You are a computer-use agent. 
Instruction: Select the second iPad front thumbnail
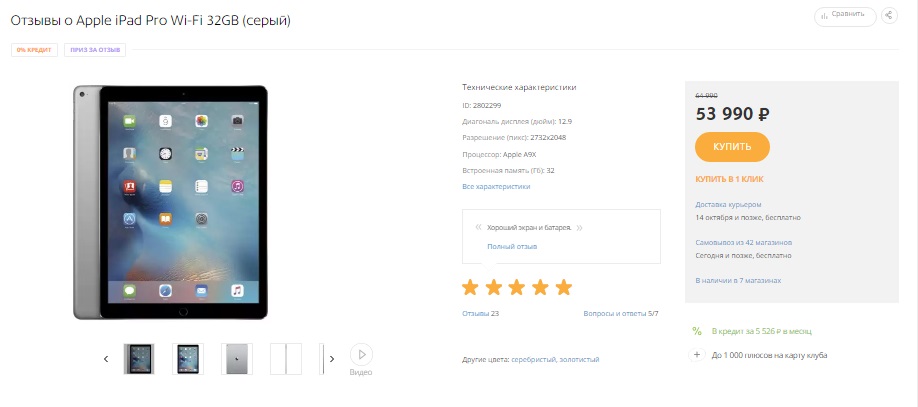pyautogui.click(x=188, y=359)
